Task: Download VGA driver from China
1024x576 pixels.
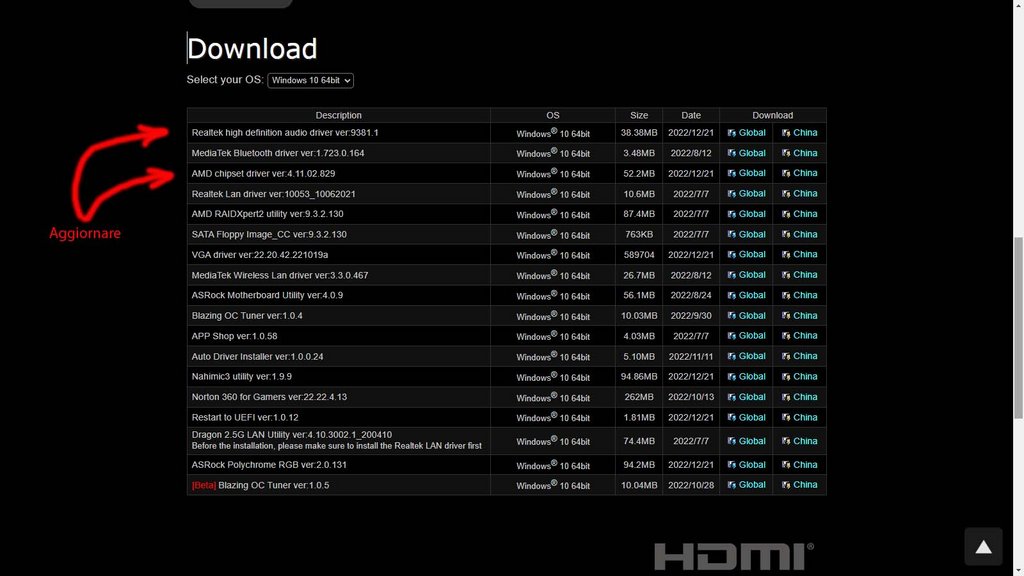Action: pyautogui.click(x=799, y=254)
